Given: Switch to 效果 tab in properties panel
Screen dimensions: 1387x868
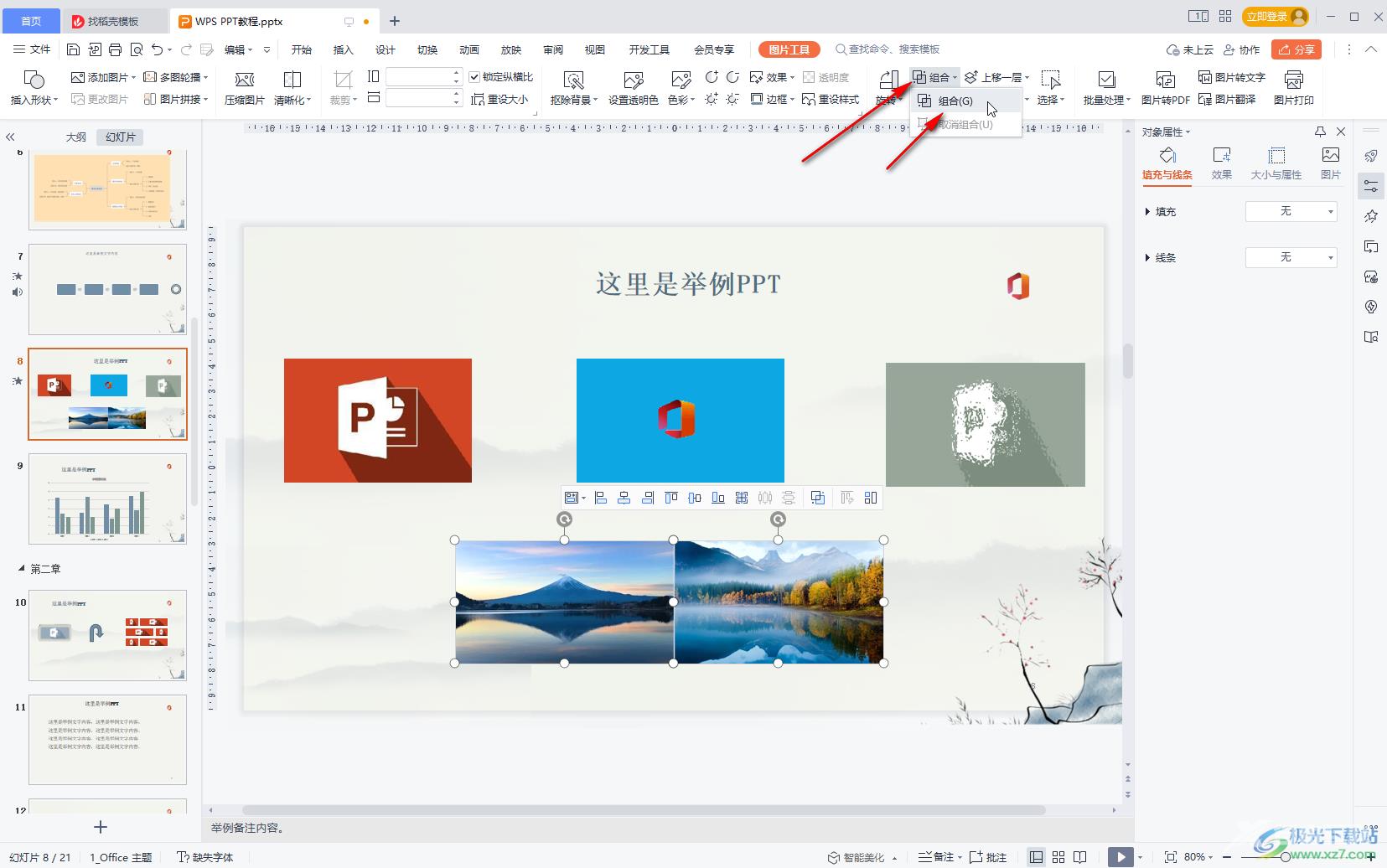Looking at the screenshot, I should (x=1221, y=163).
